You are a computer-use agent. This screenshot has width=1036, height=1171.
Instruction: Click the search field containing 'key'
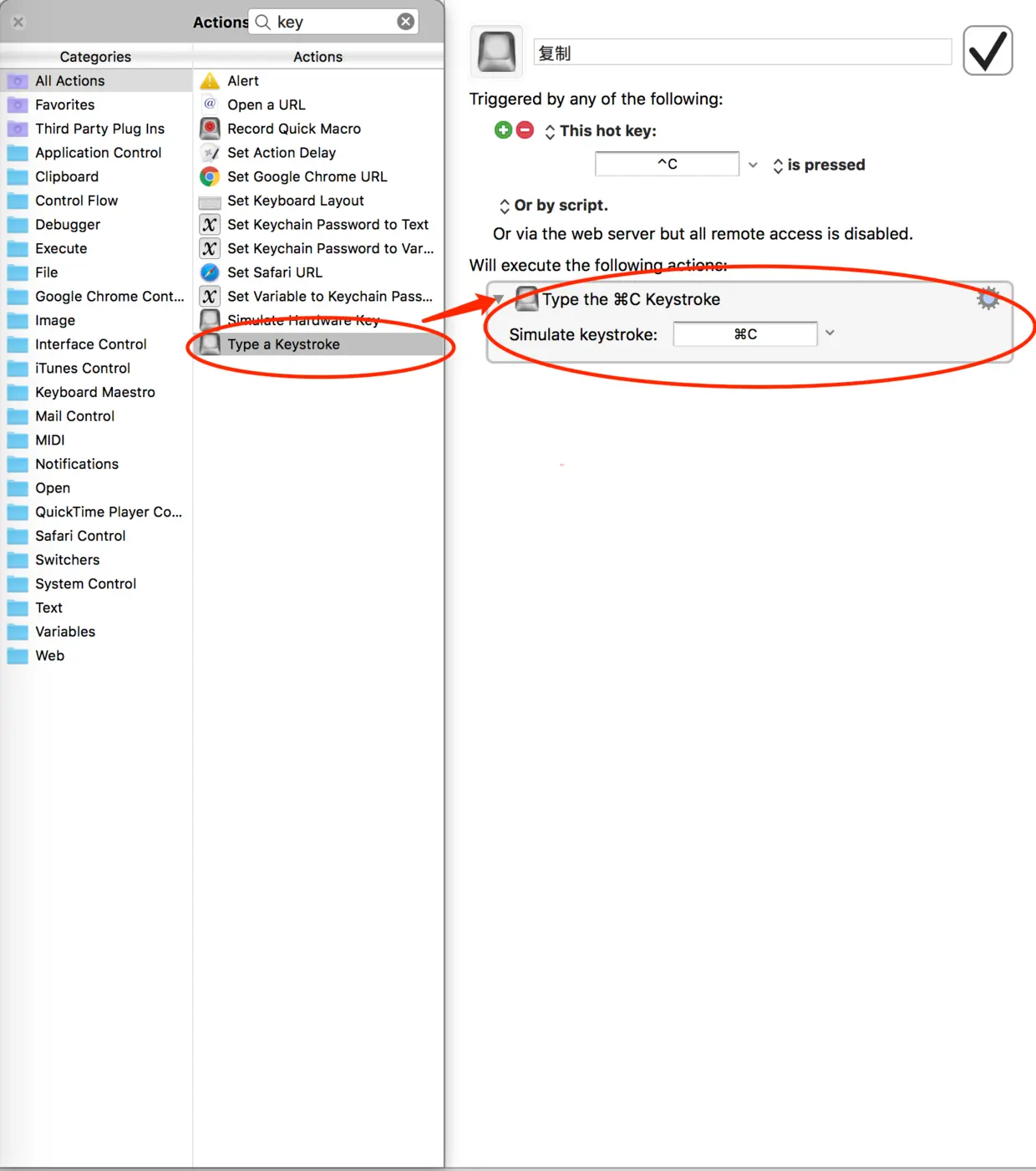click(334, 22)
